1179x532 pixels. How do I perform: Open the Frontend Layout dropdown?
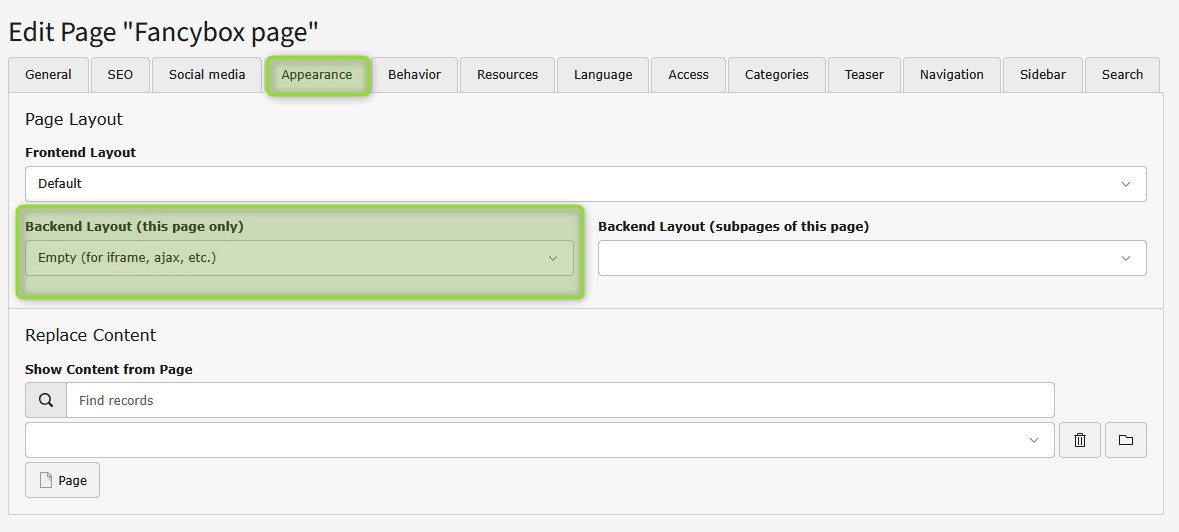(585, 184)
